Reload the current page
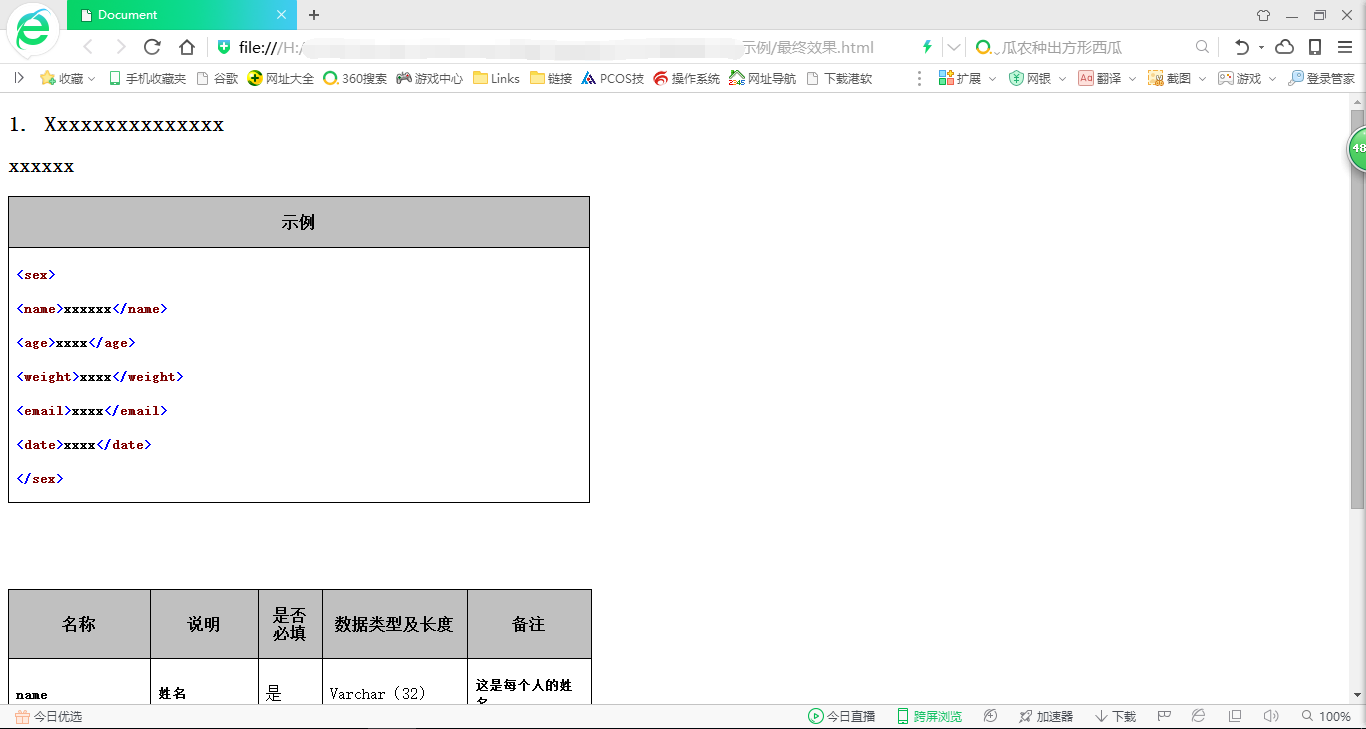 tap(152, 47)
